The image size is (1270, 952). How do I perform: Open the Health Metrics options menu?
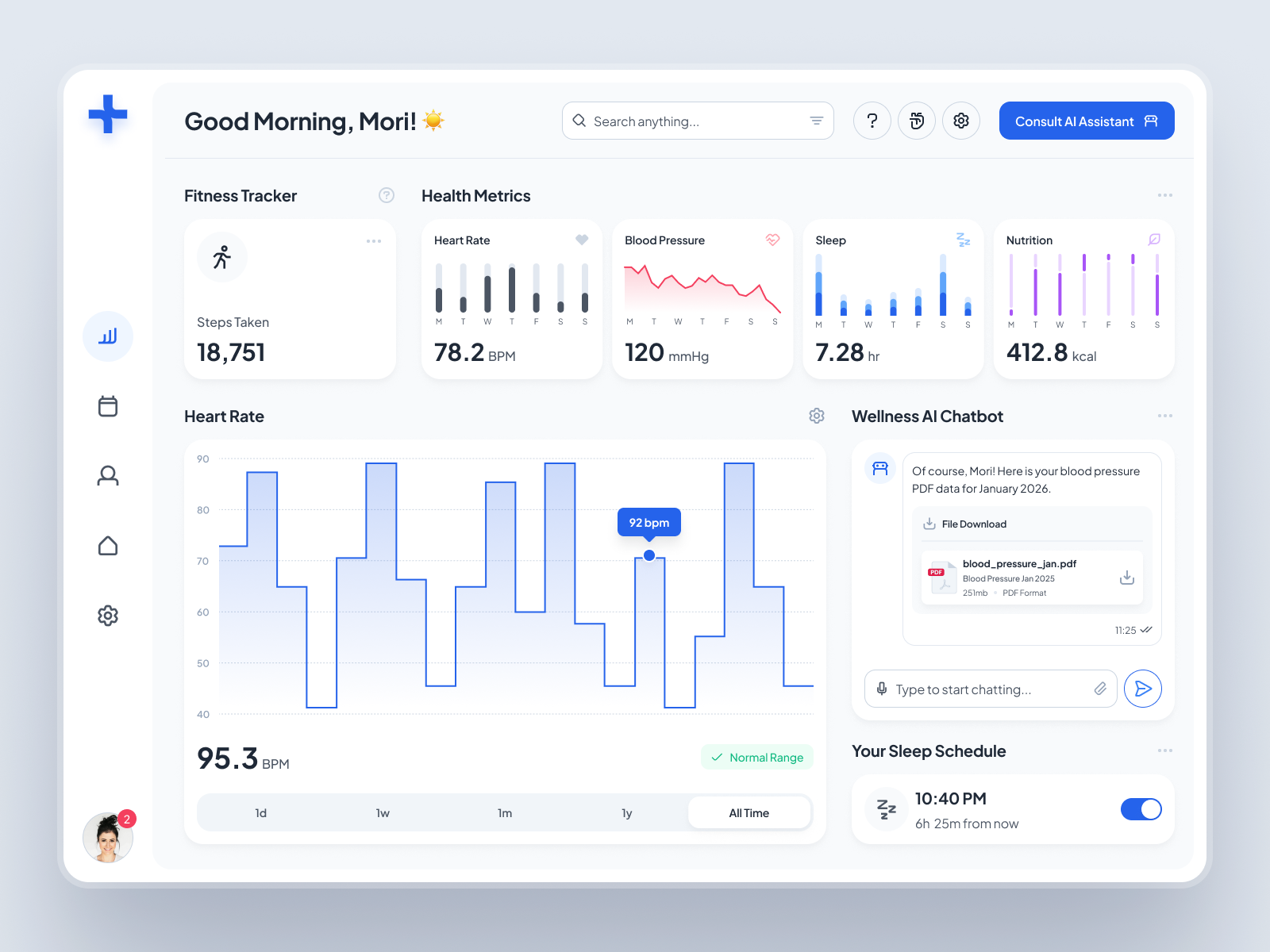click(x=1164, y=195)
